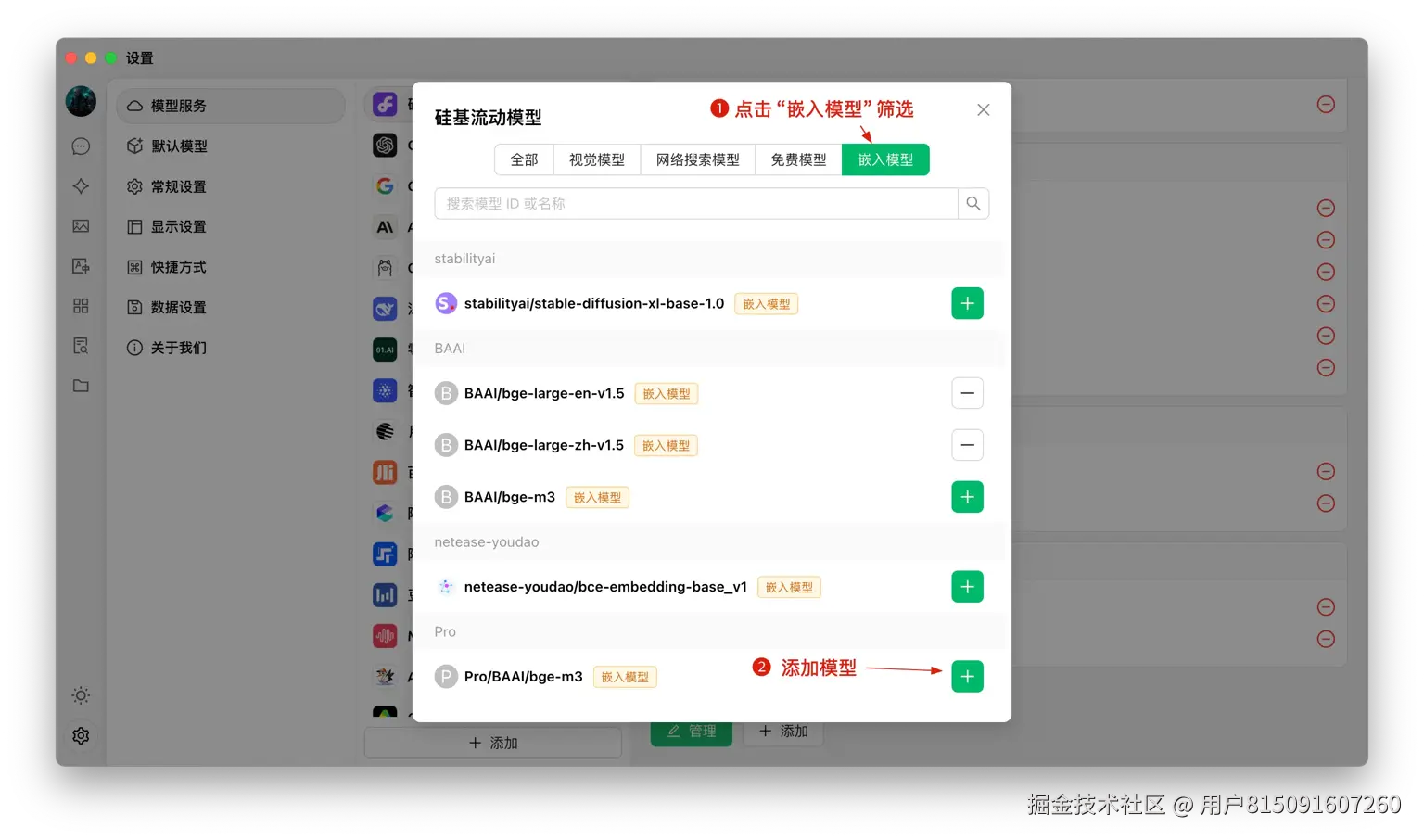Click the BAAI/bge-large-en-v1.5 model name

[x=544, y=393]
